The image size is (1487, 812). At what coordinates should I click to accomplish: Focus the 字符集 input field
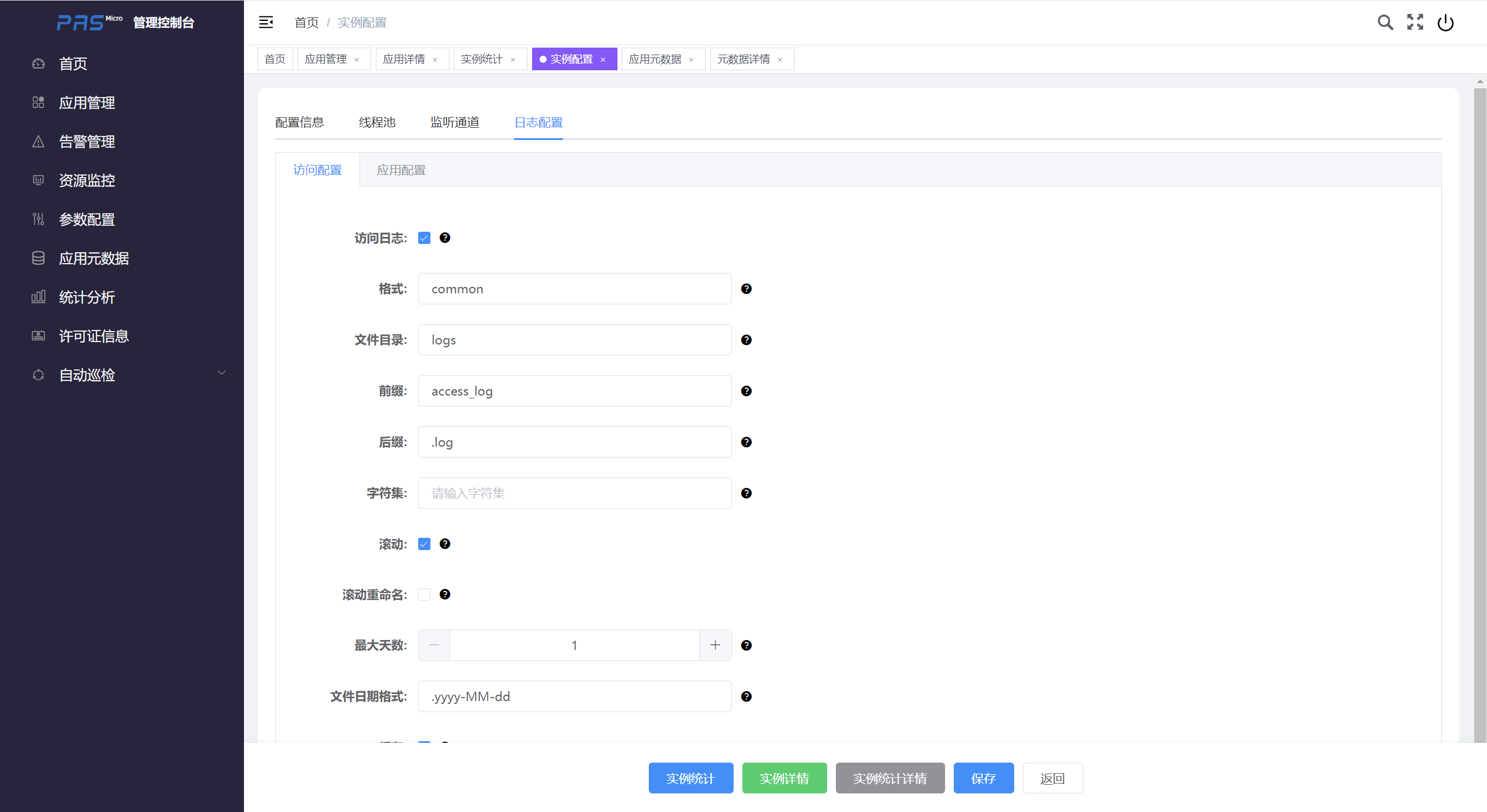[574, 493]
